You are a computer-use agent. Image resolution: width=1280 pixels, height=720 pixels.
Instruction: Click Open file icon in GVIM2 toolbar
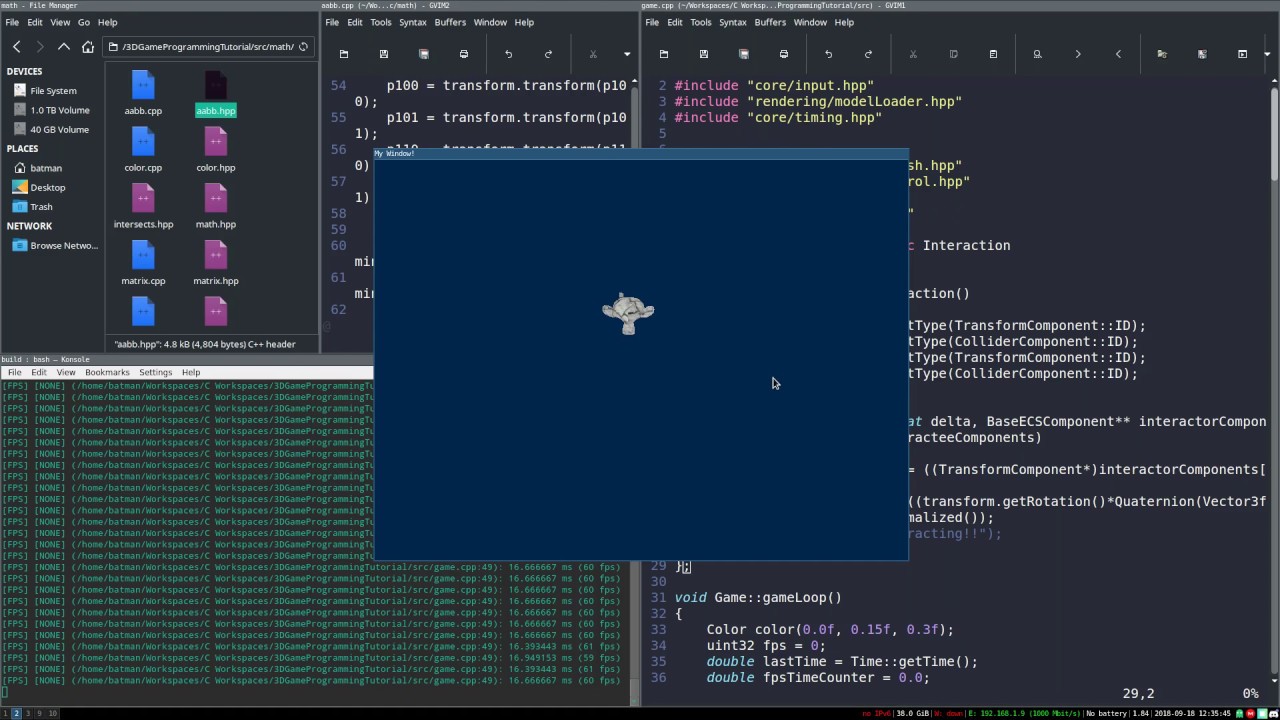pos(344,54)
